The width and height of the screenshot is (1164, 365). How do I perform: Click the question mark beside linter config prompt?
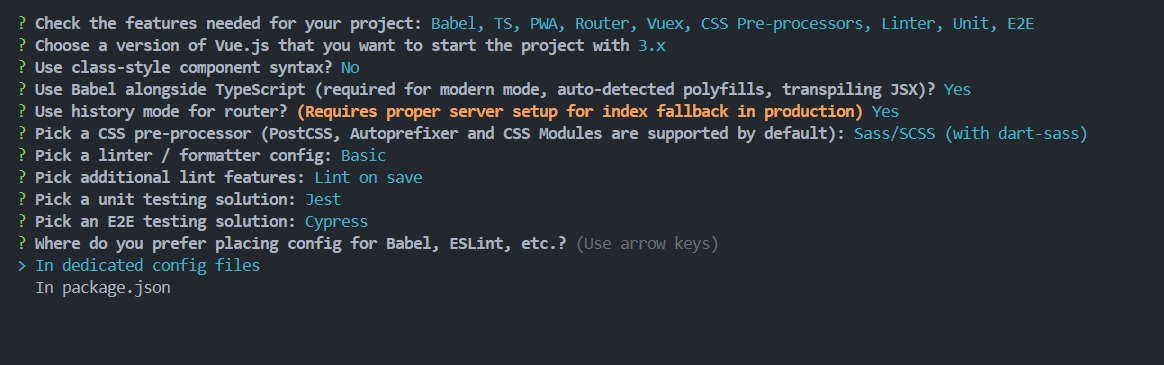[x=23, y=156]
